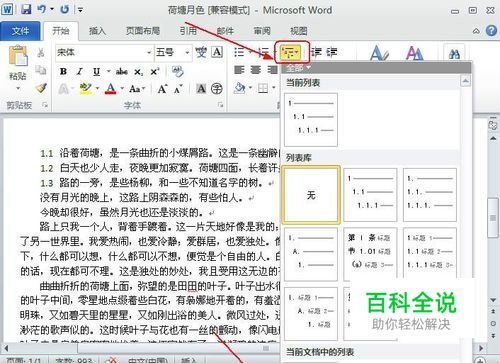Viewport: 500px width, 363px height.
Task: Open font color dropdown arrow
Action: [x=122, y=89]
